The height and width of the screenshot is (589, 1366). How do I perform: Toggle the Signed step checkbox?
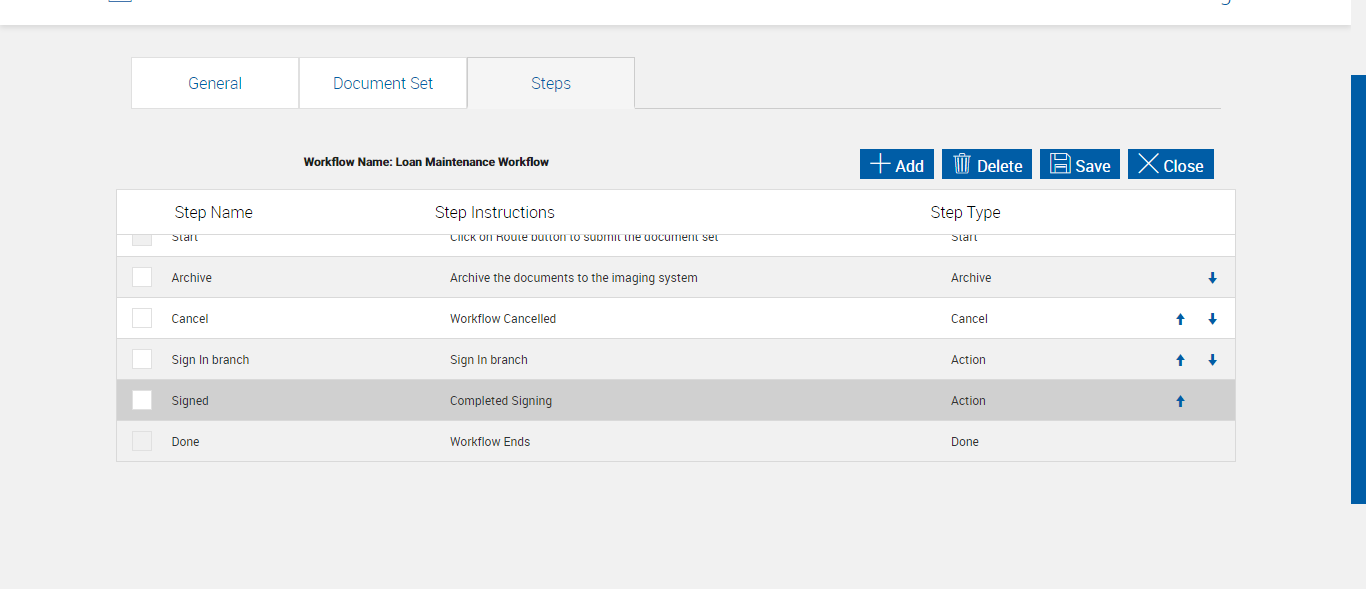142,400
